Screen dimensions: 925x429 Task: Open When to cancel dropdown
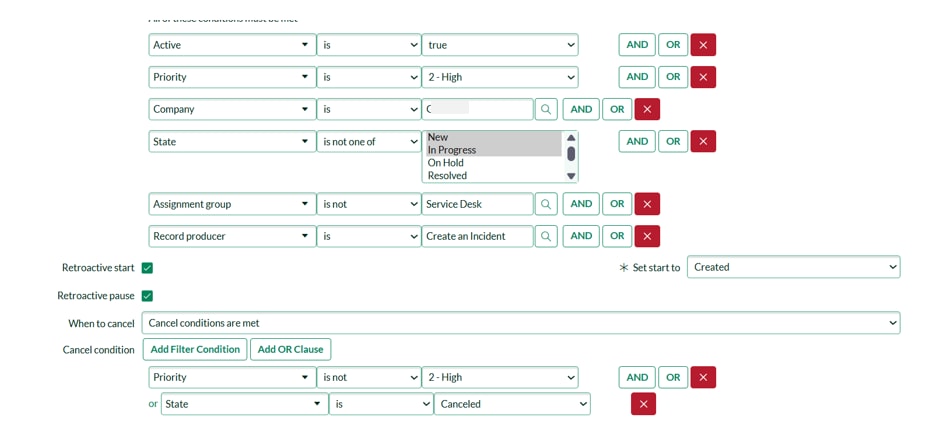coord(521,323)
